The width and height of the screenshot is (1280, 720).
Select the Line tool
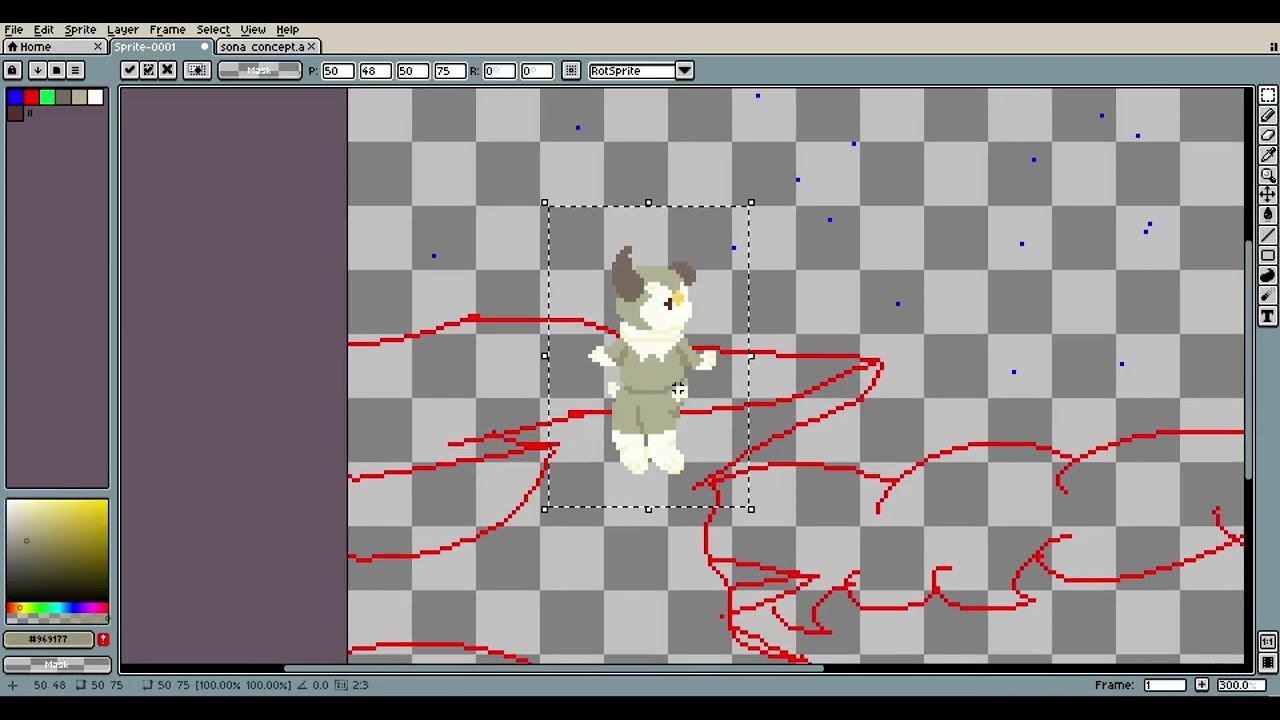tap(1267, 236)
